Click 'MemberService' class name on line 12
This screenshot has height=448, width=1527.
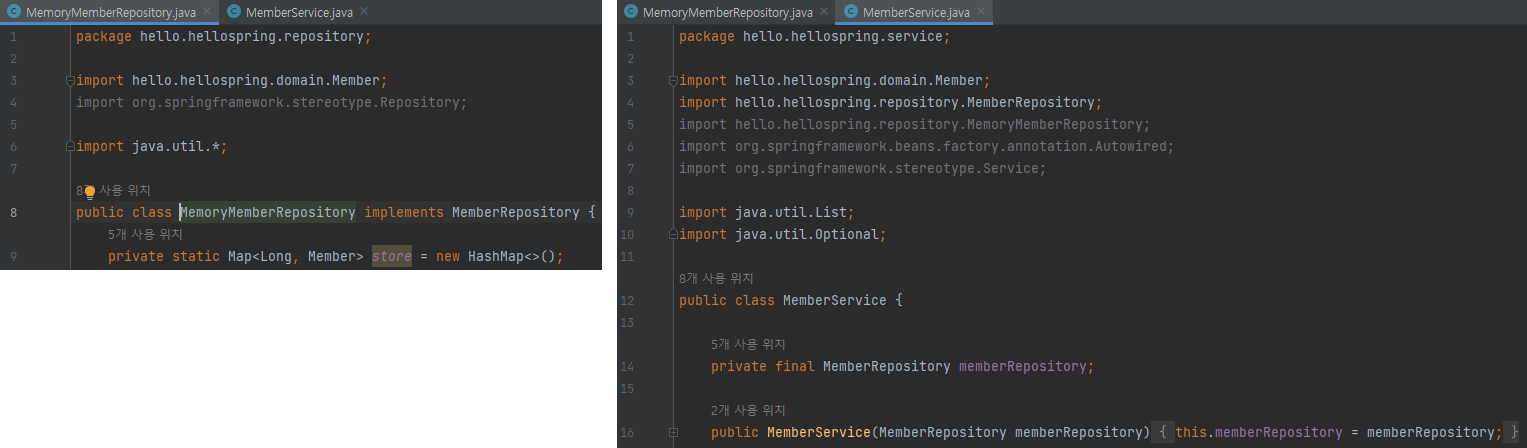(x=835, y=300)
